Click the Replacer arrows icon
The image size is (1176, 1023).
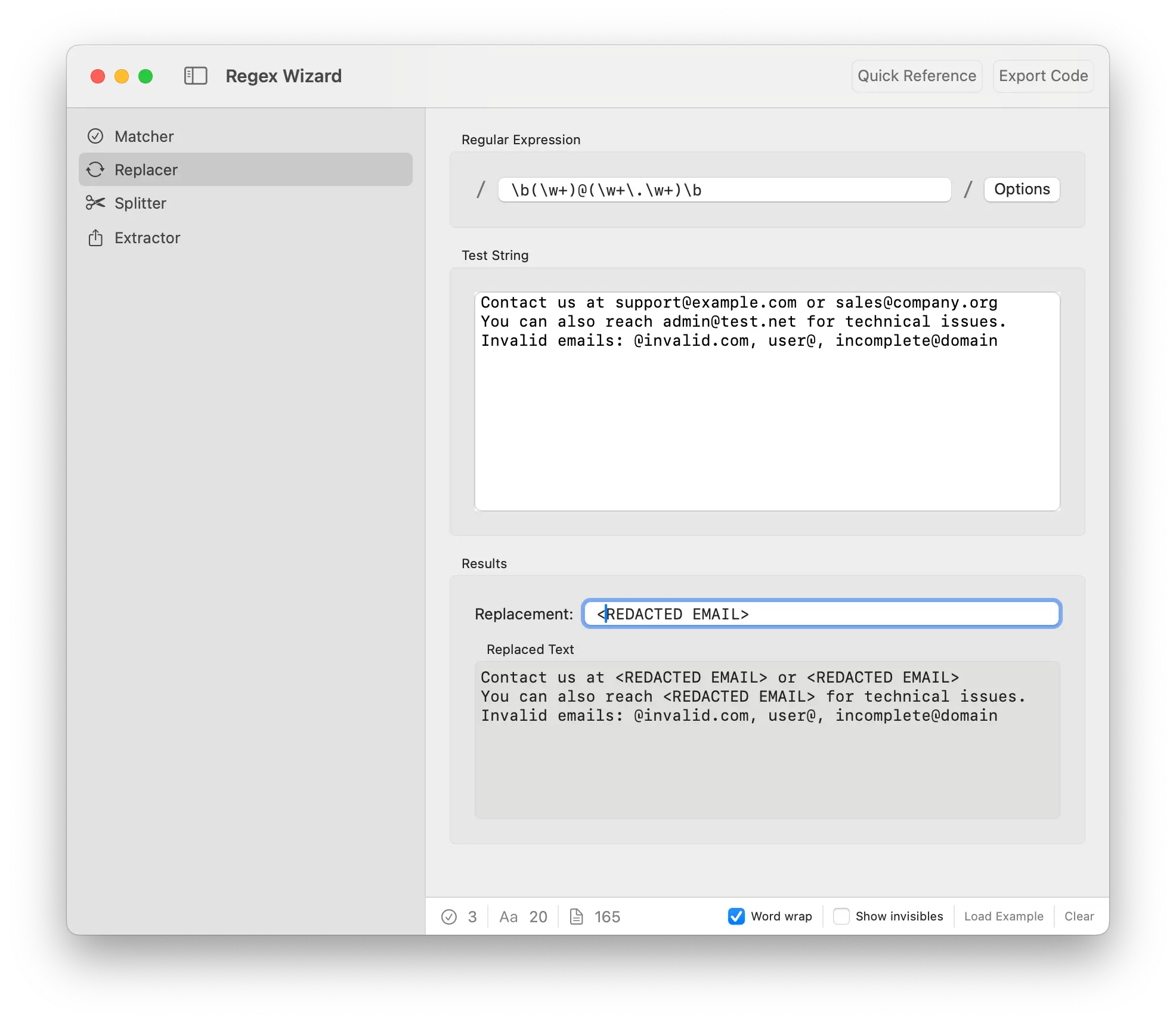coord(95,170)
